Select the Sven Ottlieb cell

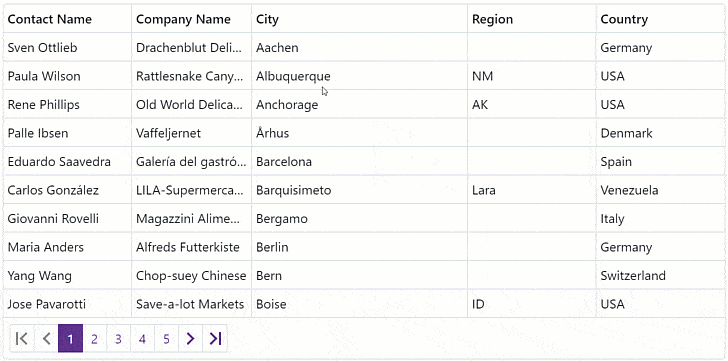pyautogui.click(x=67, y=47)
